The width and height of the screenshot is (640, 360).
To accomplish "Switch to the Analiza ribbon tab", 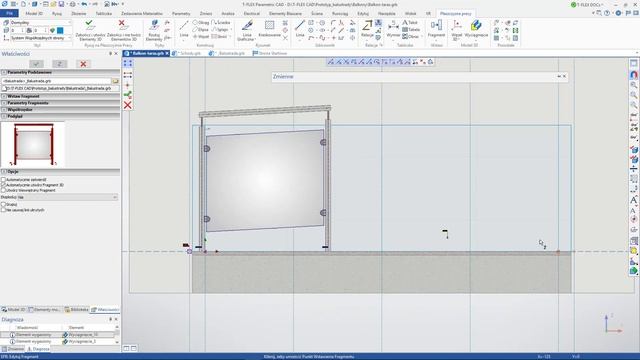I will point(228,13).
